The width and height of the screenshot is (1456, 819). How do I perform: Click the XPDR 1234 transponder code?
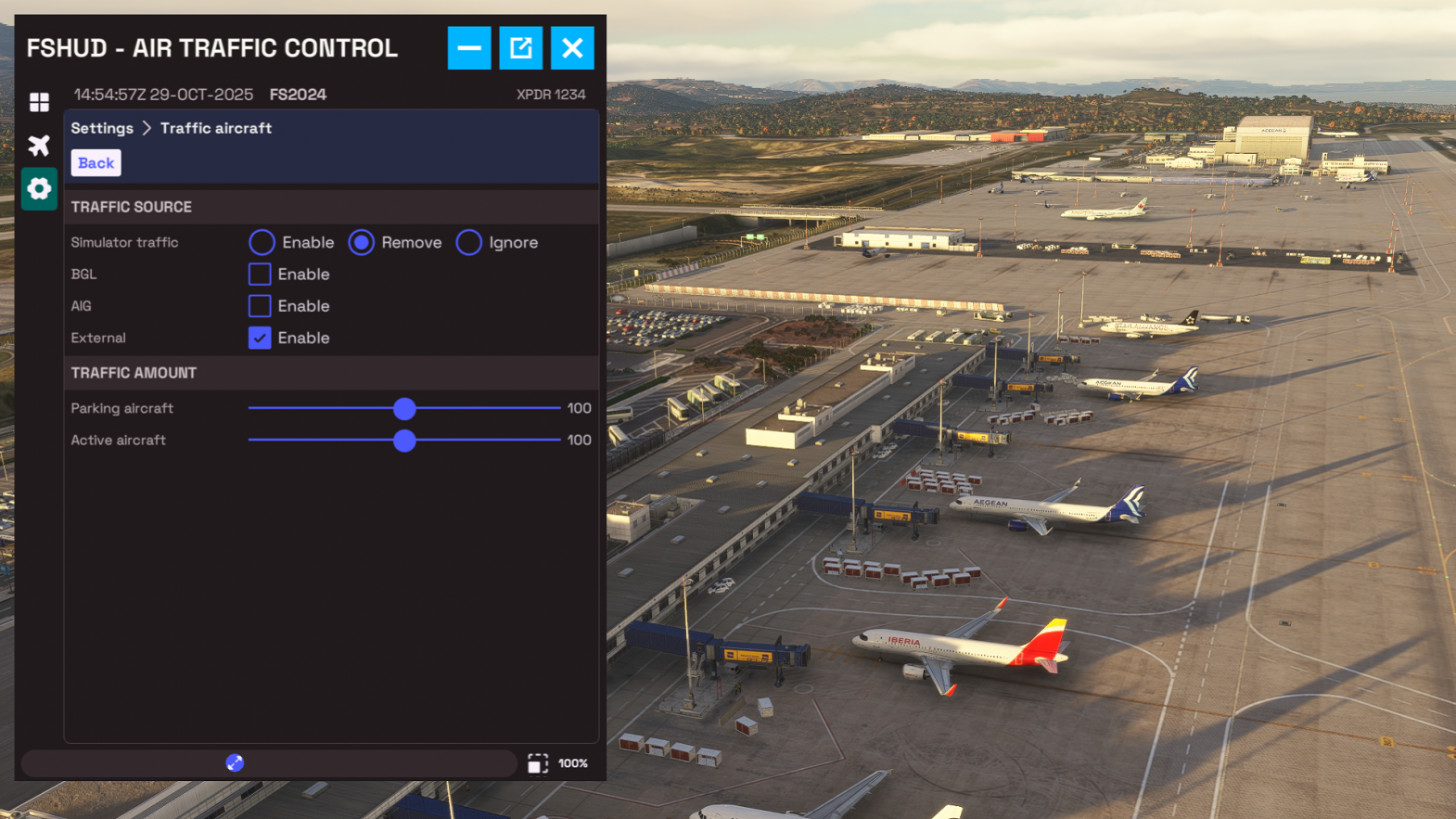(x=551, y=95)
